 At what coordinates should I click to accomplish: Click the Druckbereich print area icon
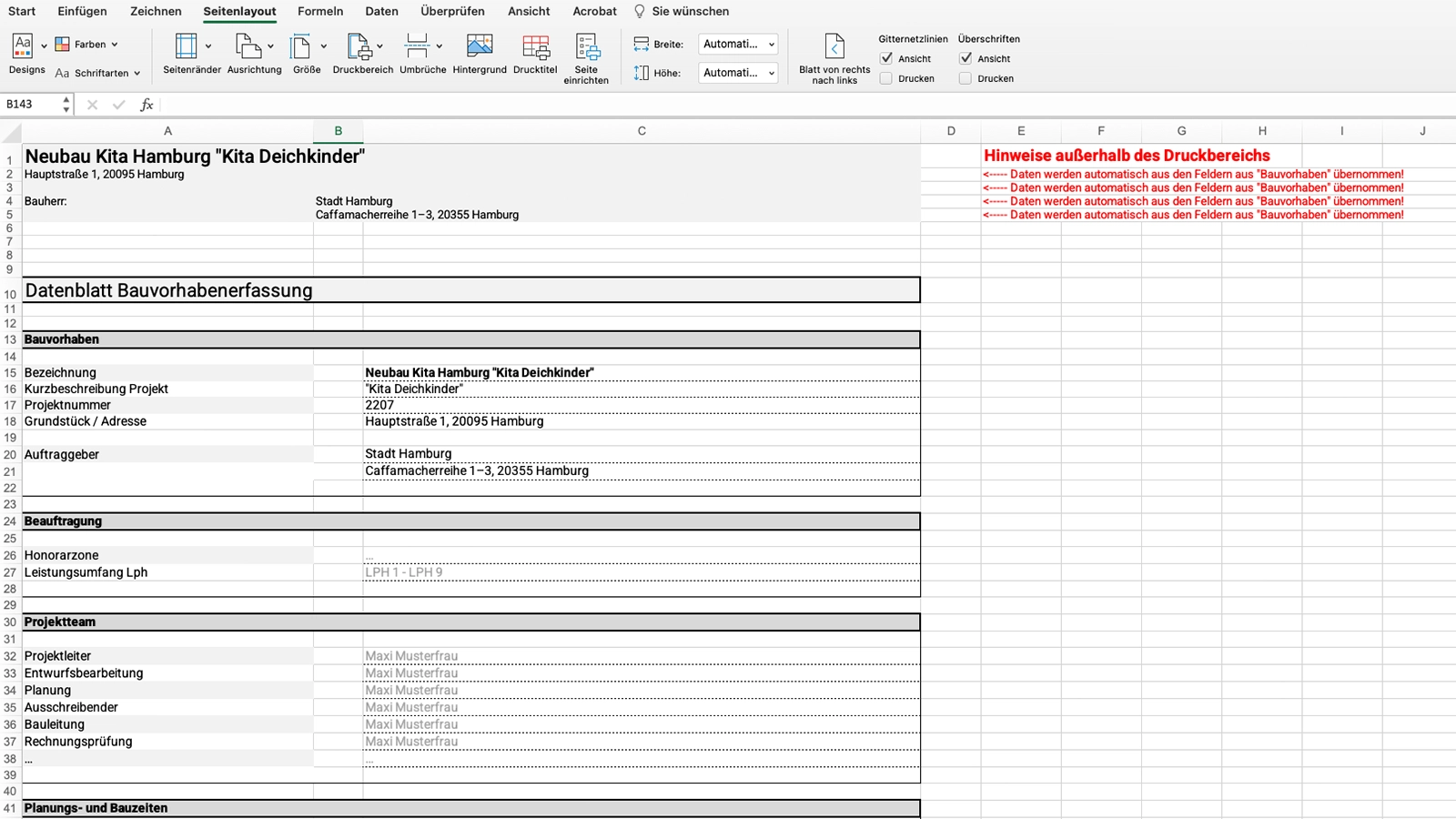tap(359, 45)
